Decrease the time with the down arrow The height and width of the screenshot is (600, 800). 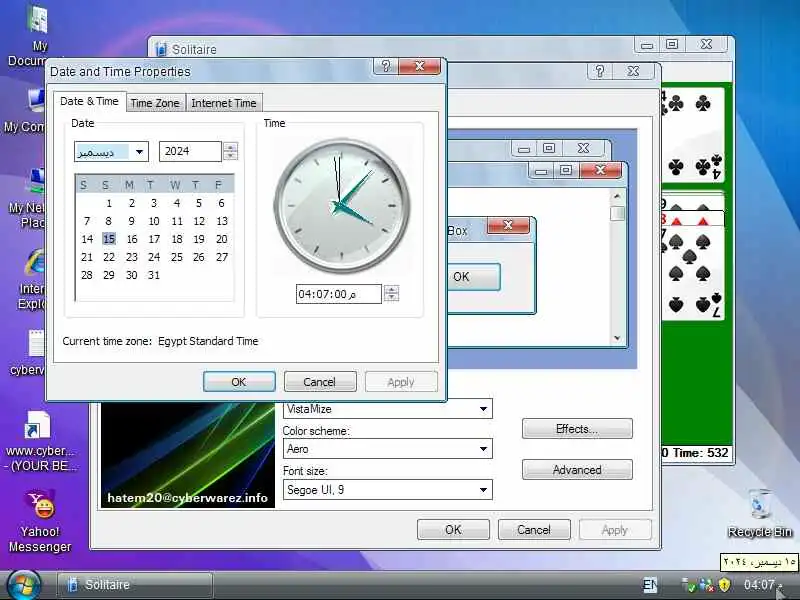click(391, 298)
